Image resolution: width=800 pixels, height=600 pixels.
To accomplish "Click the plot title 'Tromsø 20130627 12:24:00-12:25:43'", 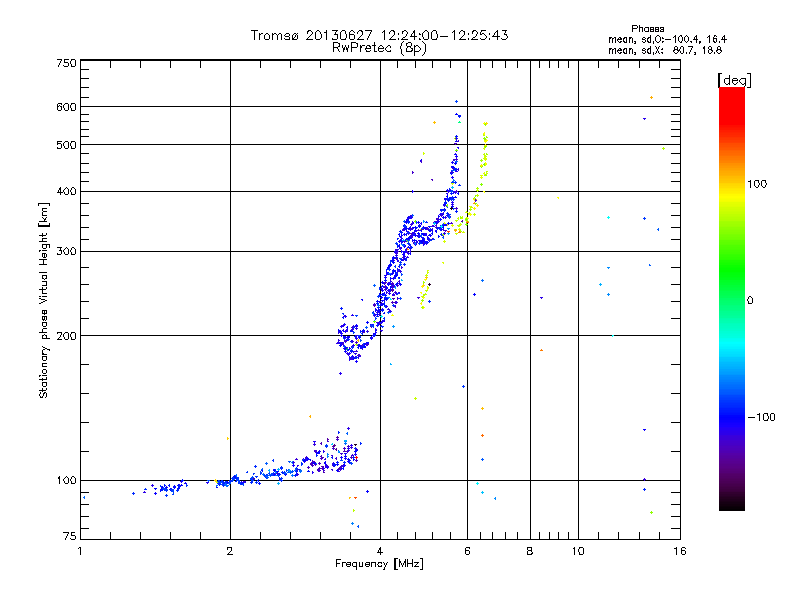I will coord(379,35).
